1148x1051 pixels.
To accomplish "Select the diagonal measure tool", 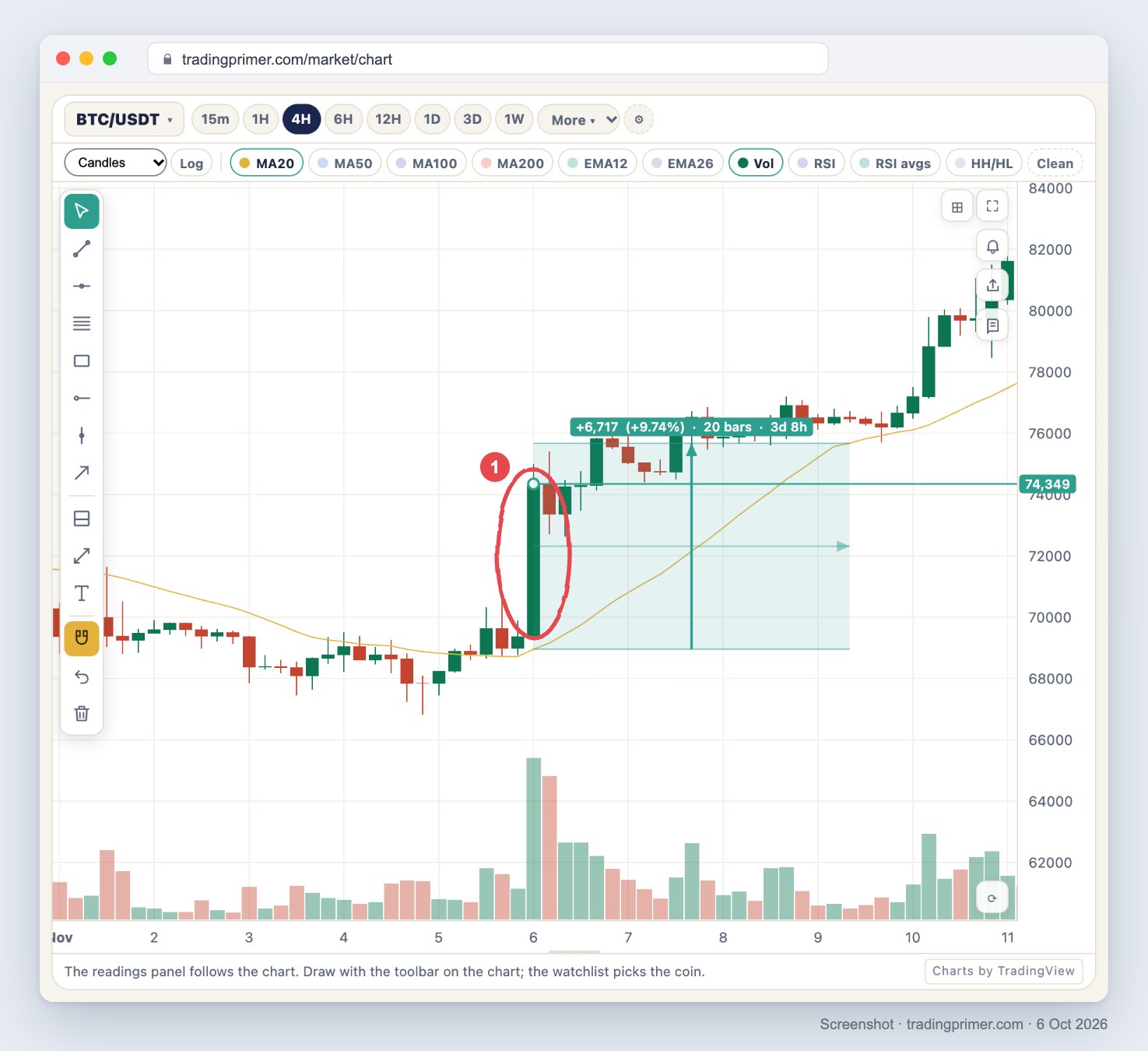I will 82,556.
